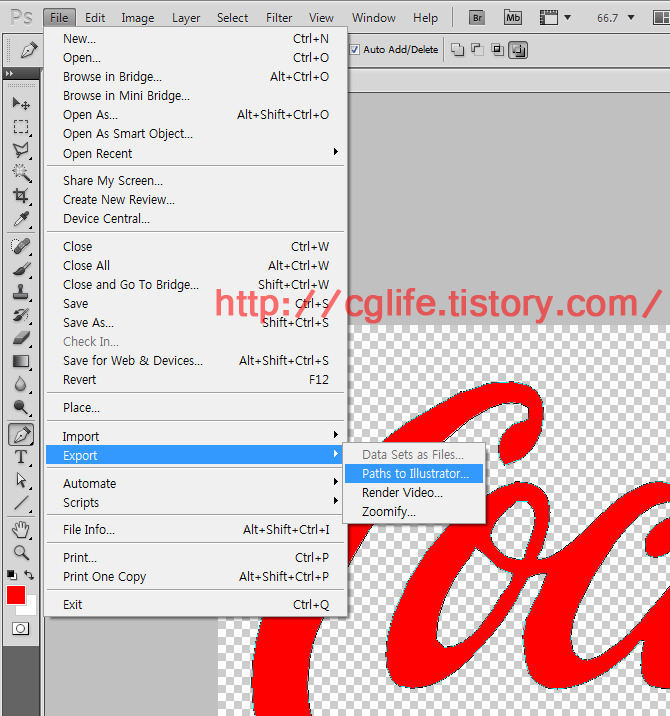Launch Mini Bridge with Mb button
The image size is (670, 716).
tap(512, 18)
